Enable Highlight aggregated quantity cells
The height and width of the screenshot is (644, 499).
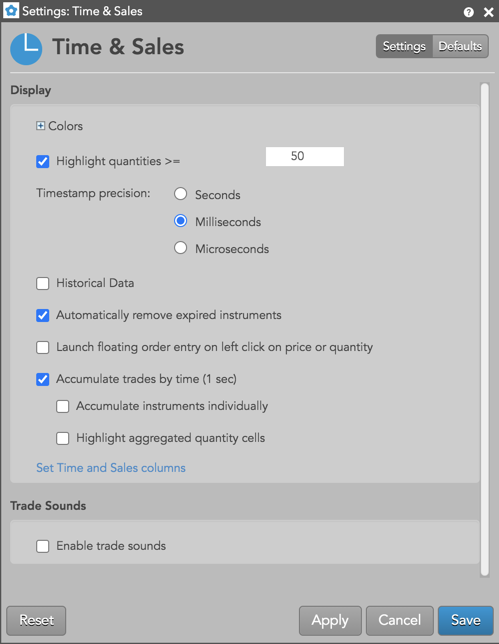coord(62,438)
